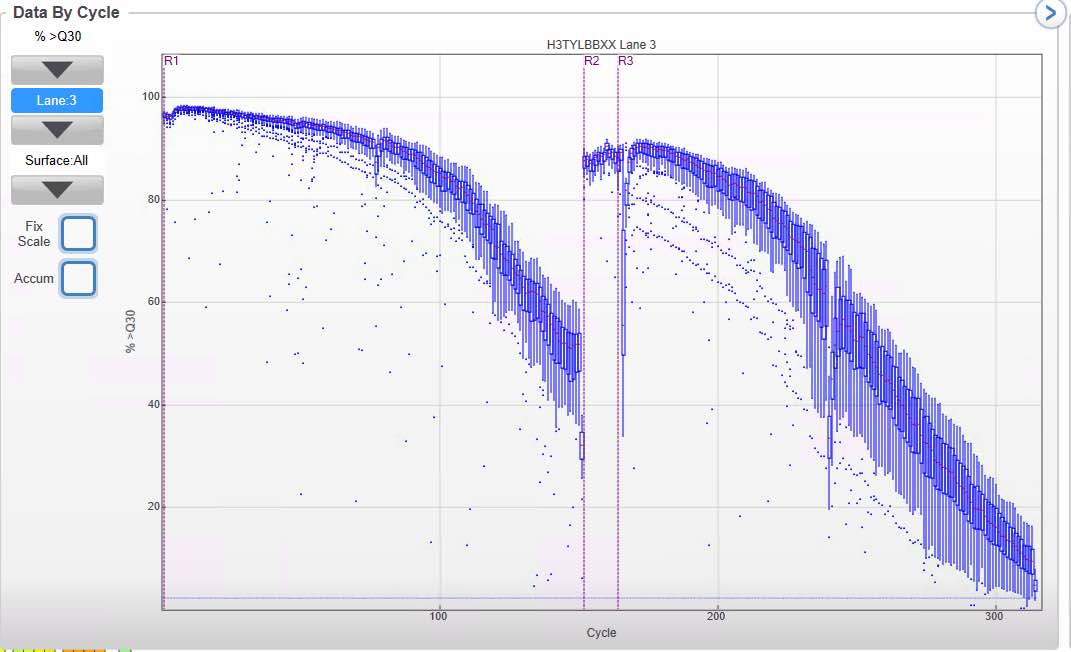Click the Surface:All label
The width and height of the screenshot is (1071, 652).
click(57, 160)
